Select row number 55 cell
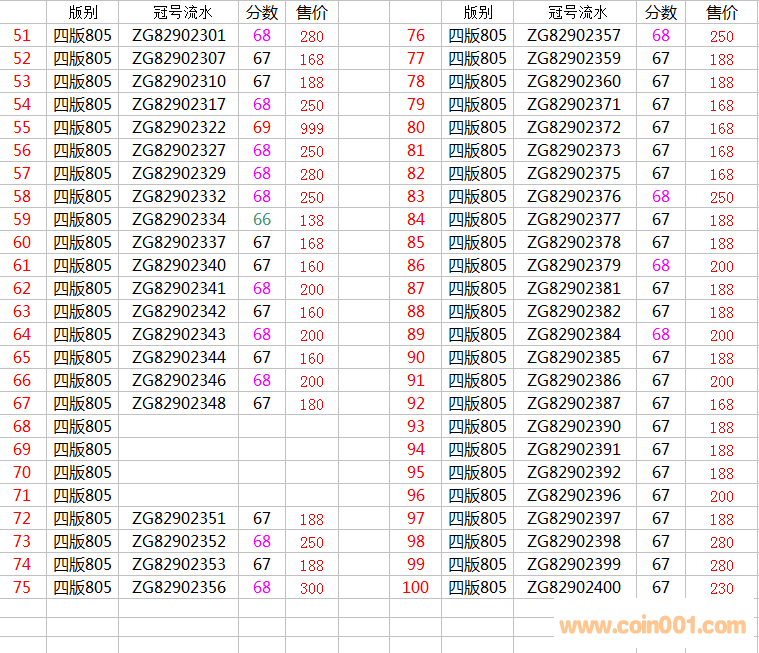 coord(22,128)
